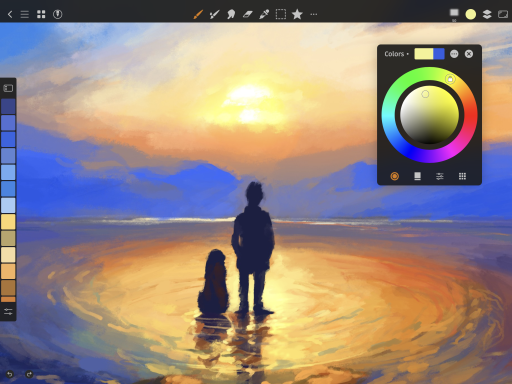Image resolution: width=512 pixels, height=384 pixels.
Task: Open the more tools ellipsis menu
Action: (314, 14)
